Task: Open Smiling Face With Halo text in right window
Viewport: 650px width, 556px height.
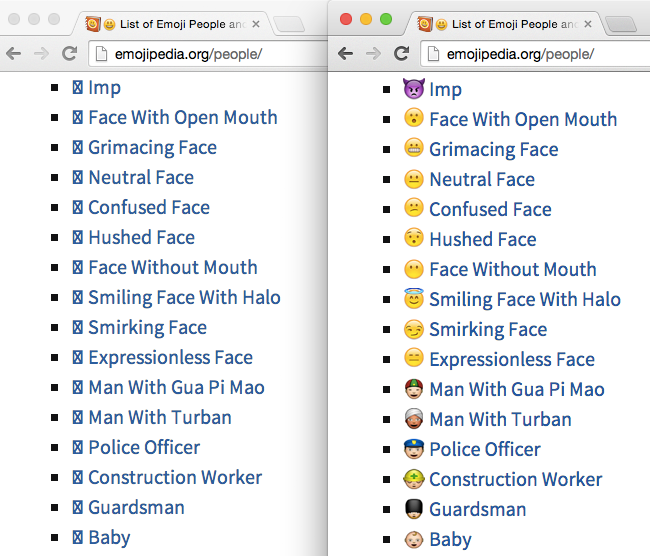Action: [525, 299]
